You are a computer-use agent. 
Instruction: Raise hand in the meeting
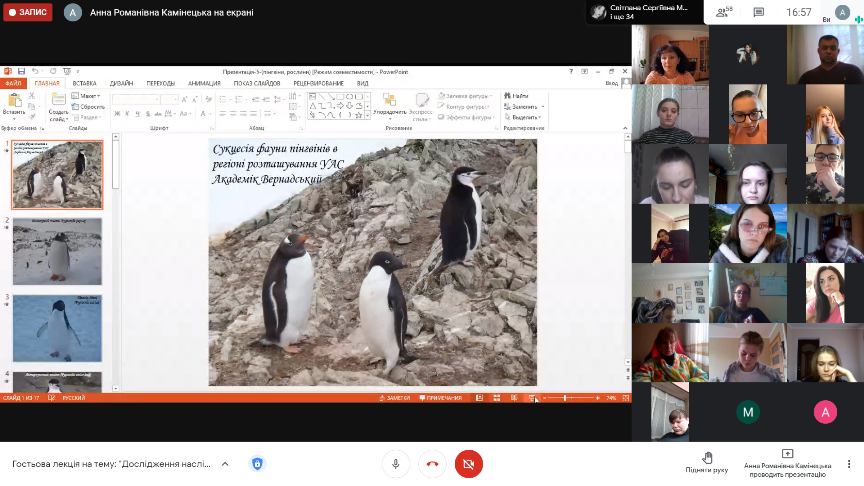pos(707,457)
